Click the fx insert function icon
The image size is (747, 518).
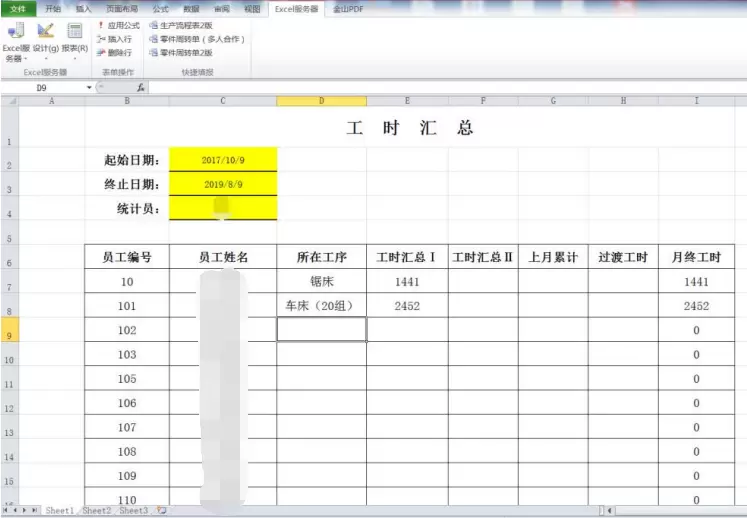pyautogui.click(x=141, y=88)
